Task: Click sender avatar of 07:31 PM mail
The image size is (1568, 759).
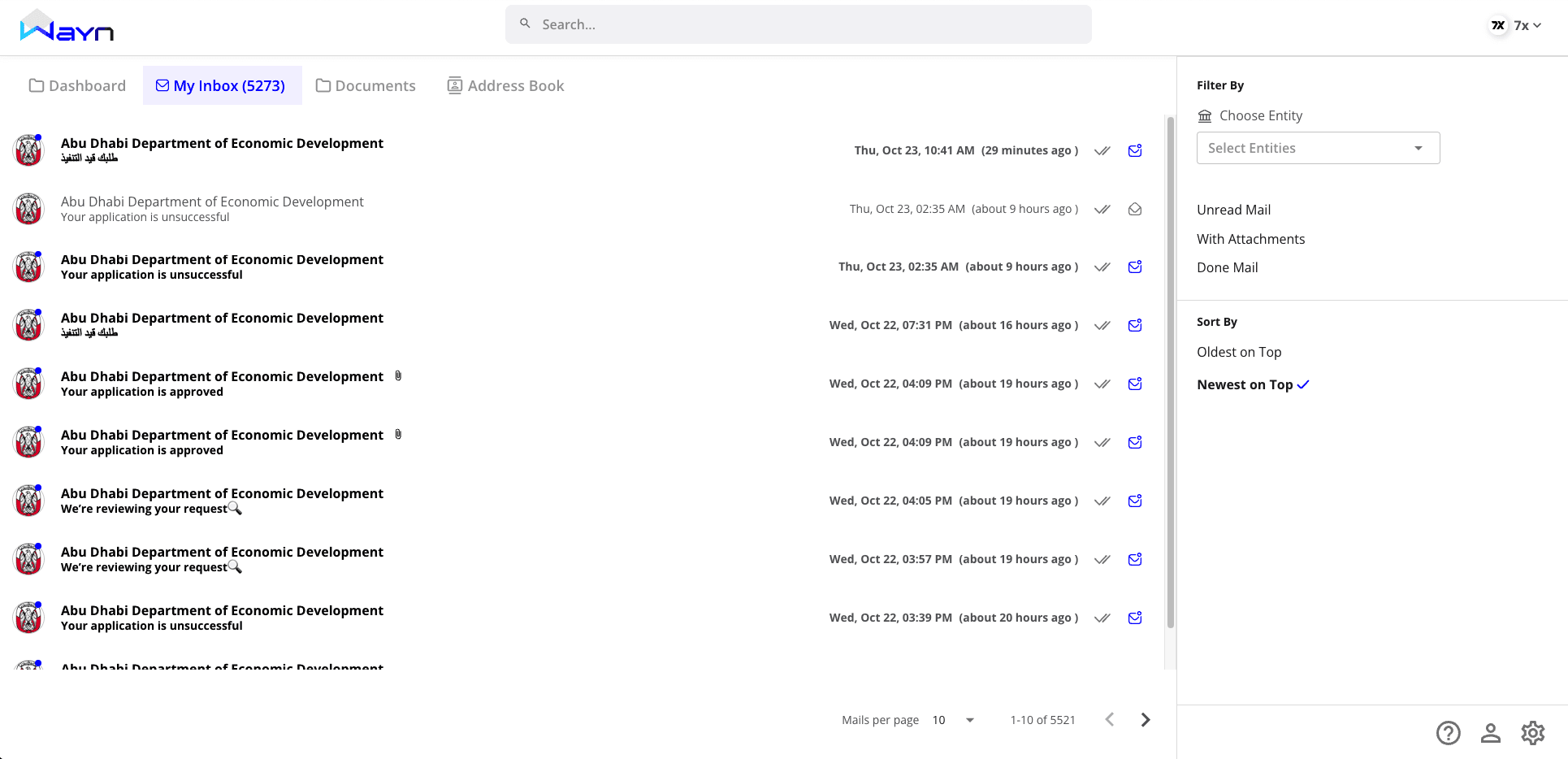Action: pyautogui.click(x=29, y=325)
